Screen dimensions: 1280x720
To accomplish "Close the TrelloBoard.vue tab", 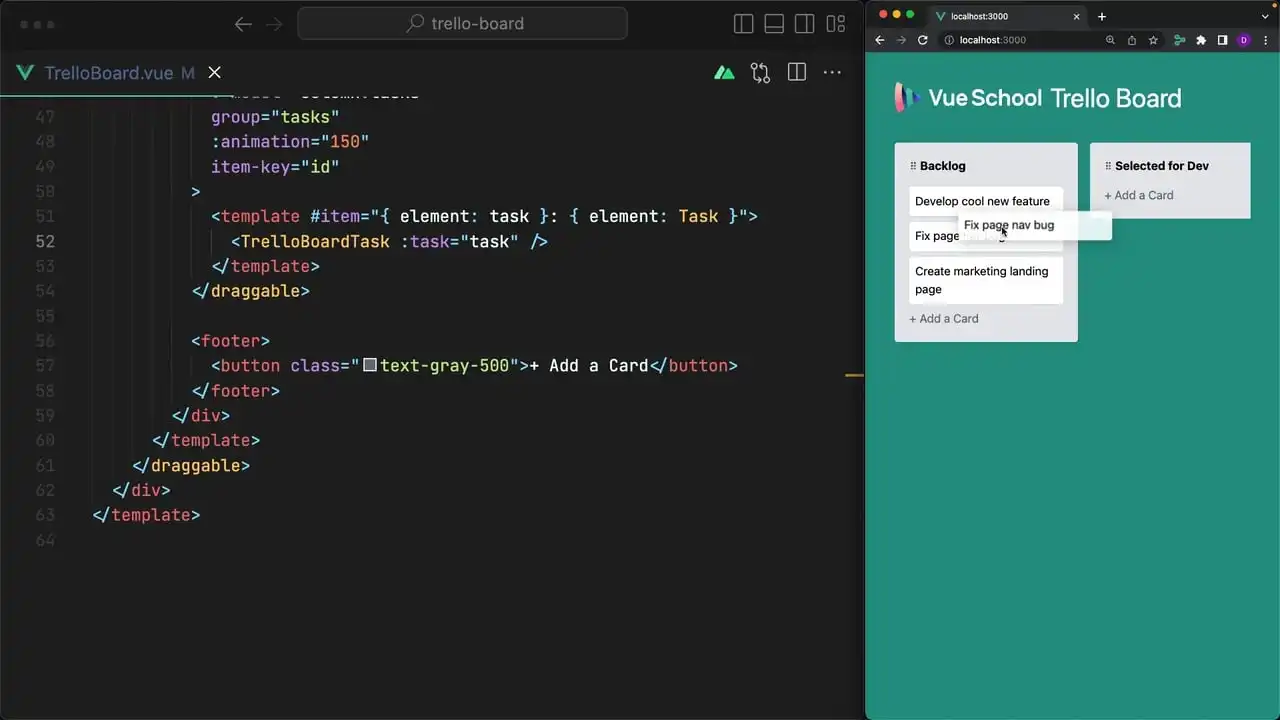I will pyautogui.click(x=214, y=72).
